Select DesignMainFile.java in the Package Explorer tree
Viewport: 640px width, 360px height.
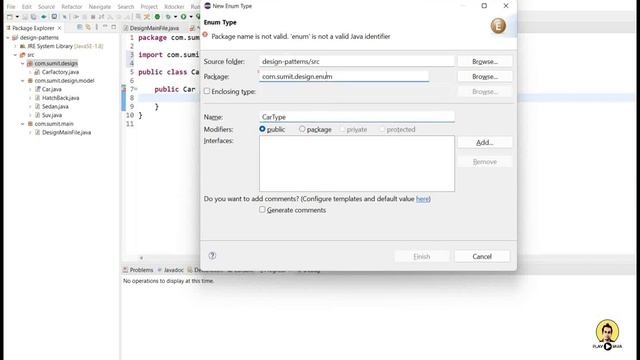pyautogui.click(x=66, y=132)
